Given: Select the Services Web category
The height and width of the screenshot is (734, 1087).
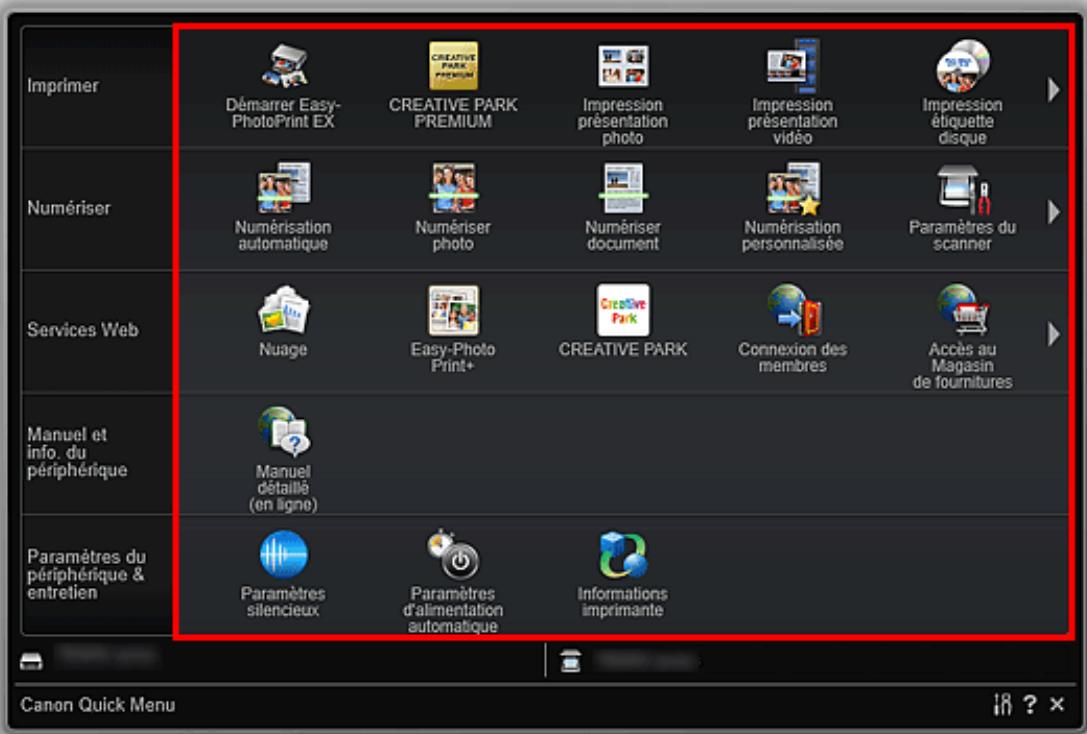Looking at the screenshot, I should click(x=98, y=330).
